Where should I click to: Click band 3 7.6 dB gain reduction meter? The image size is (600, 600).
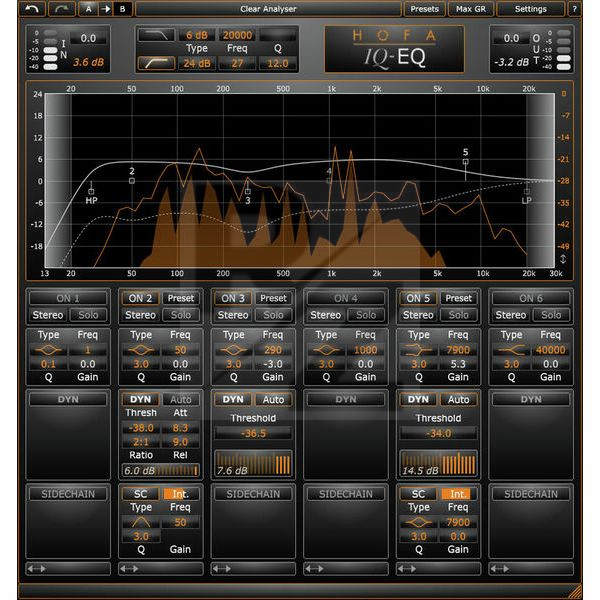click(x=253, y=464)
